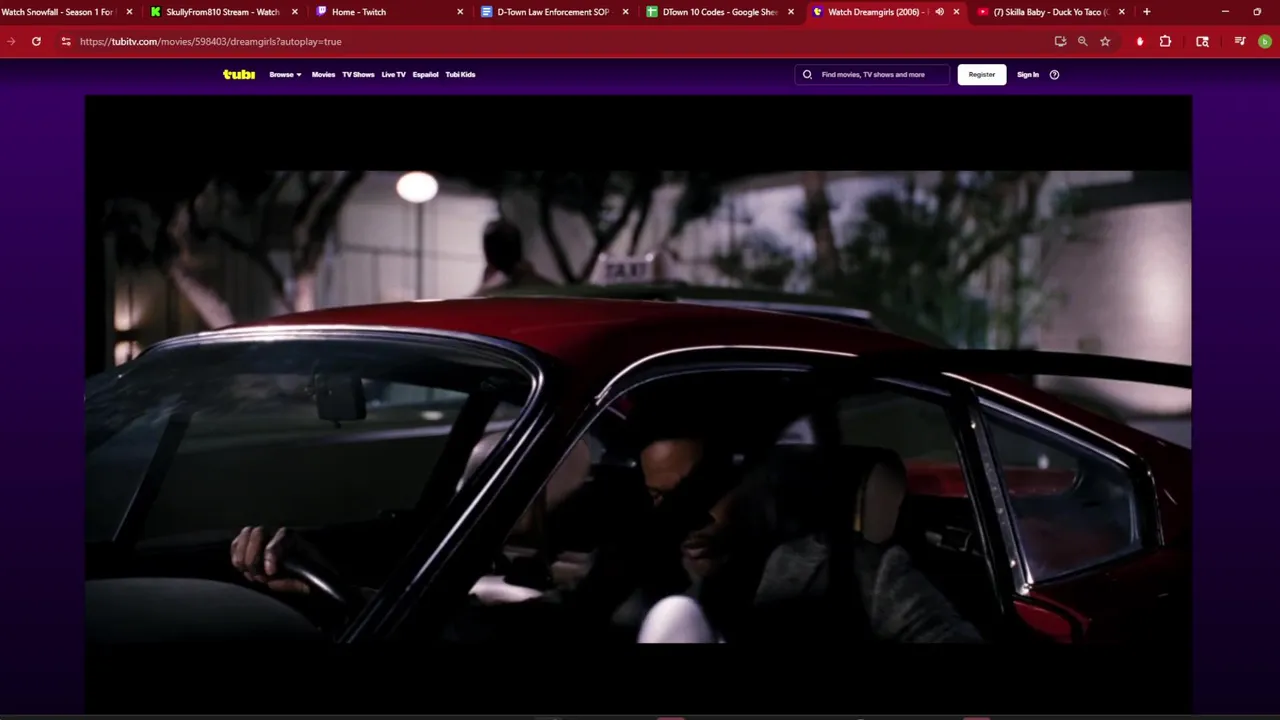
Task: Click the Dreamgirls video player
Action: (638, 405)
